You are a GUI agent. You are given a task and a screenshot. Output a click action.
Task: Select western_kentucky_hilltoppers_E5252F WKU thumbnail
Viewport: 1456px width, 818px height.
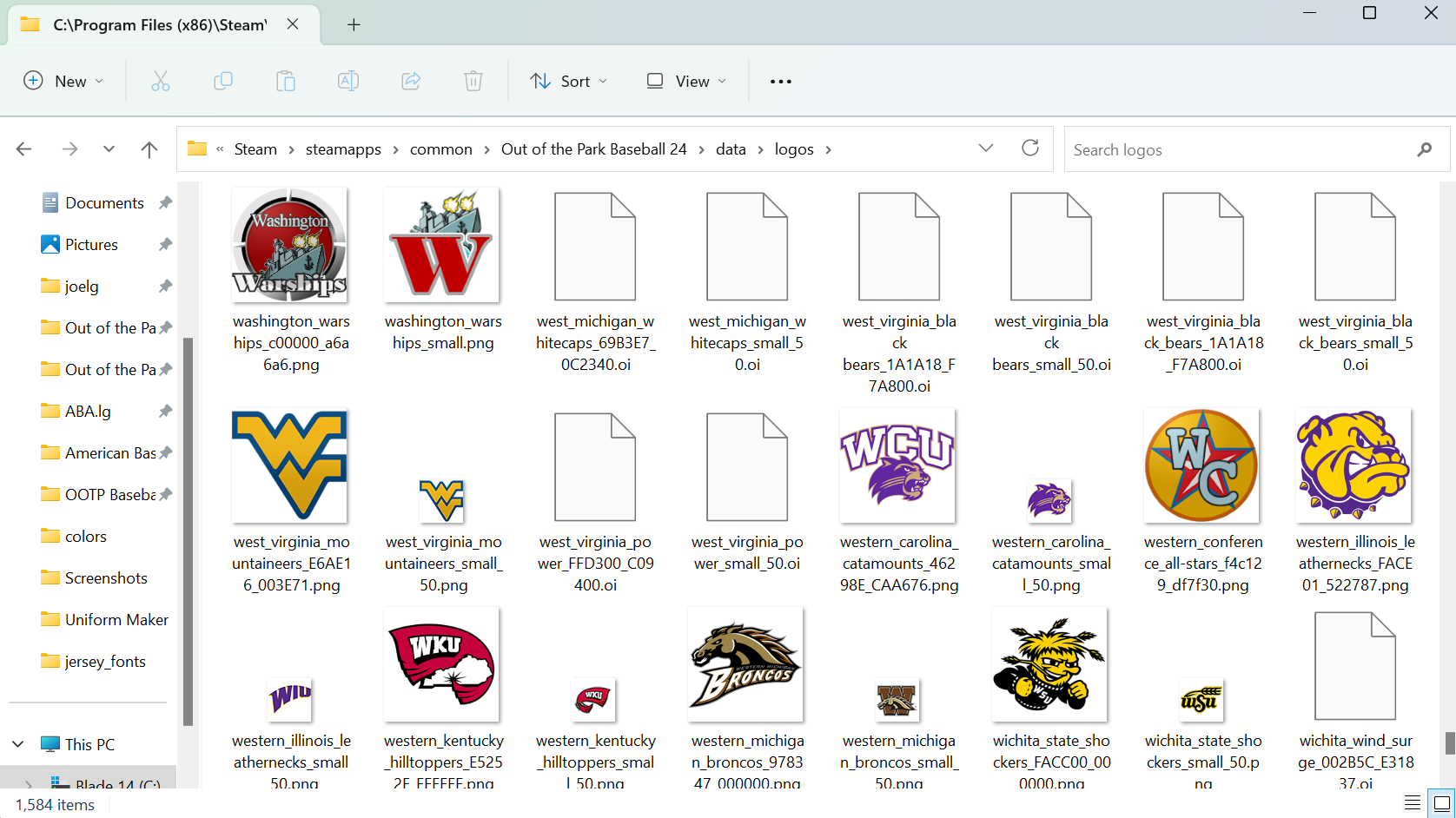point(442,664)
